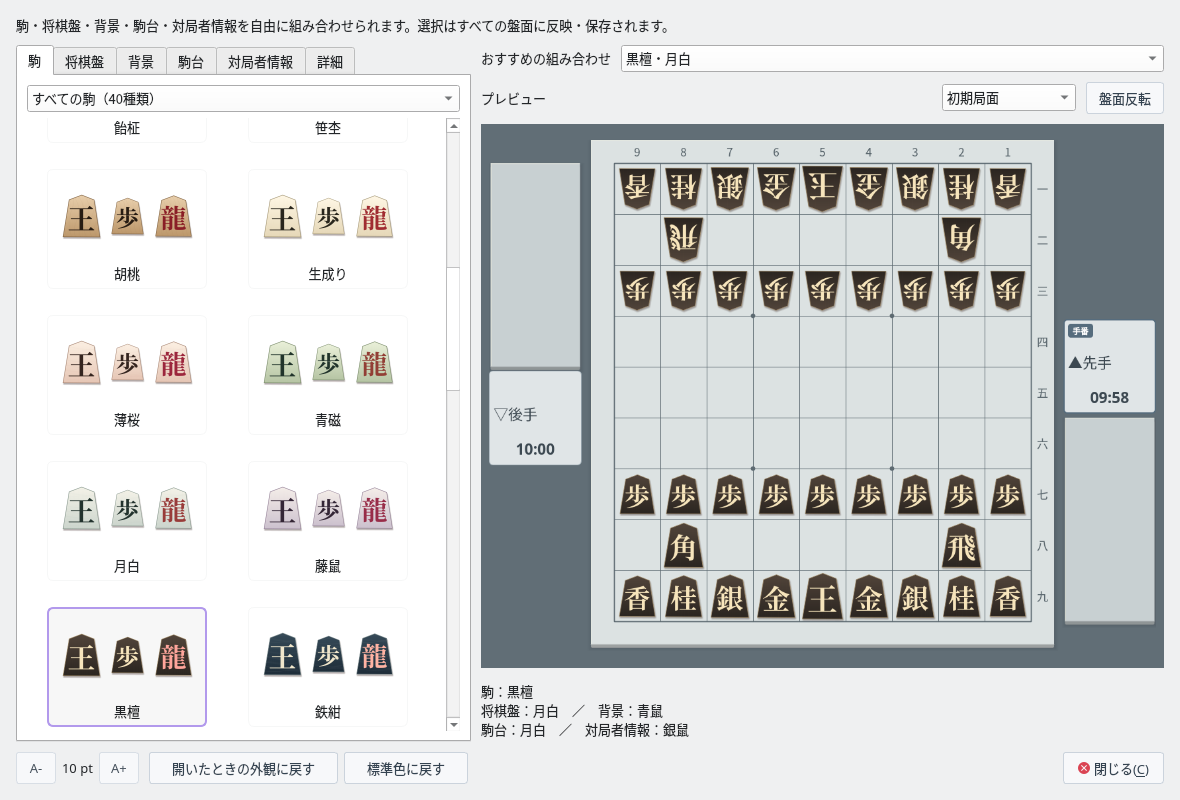Click the 後手 piece stand on the left
1180x800 pixels.
click(535, 266)
